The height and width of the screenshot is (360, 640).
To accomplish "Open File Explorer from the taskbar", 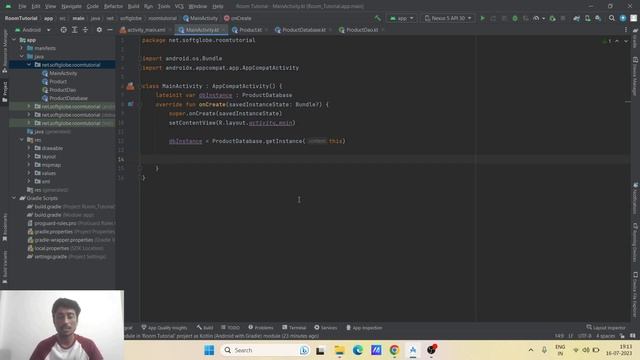I will (339, 350).
